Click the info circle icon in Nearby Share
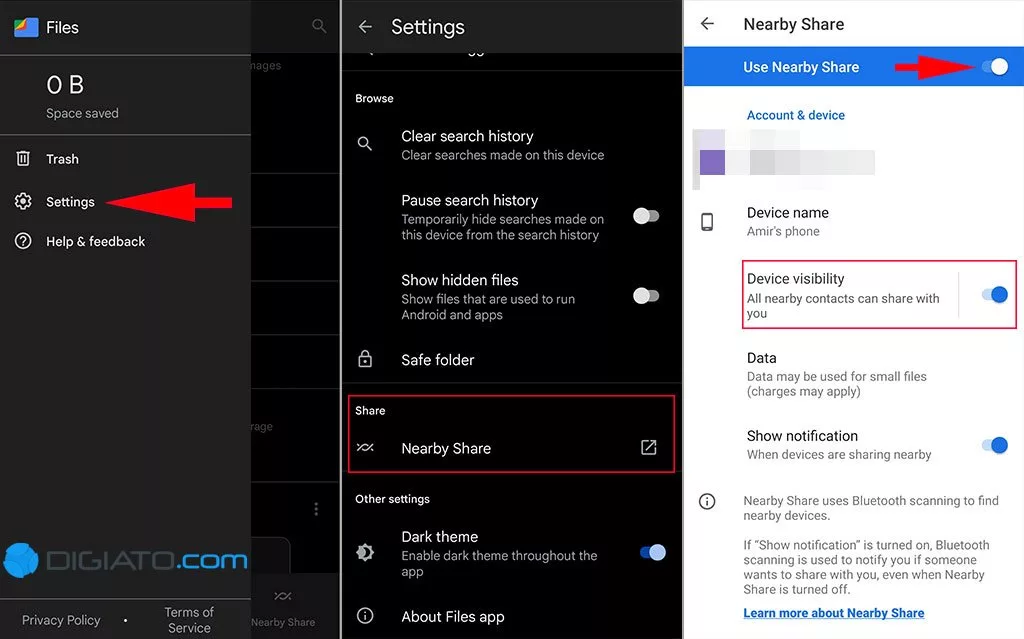The width and height of the screenshot is (1024, 639). click(x=707, y=501)
